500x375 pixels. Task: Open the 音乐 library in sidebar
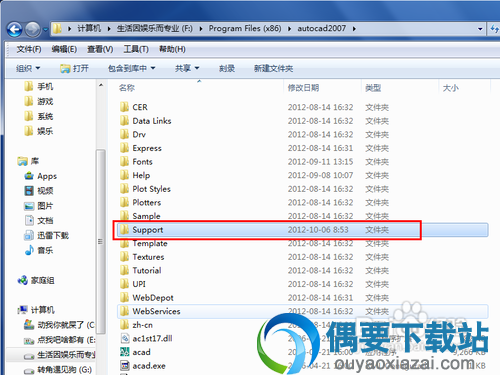[45, 250]
